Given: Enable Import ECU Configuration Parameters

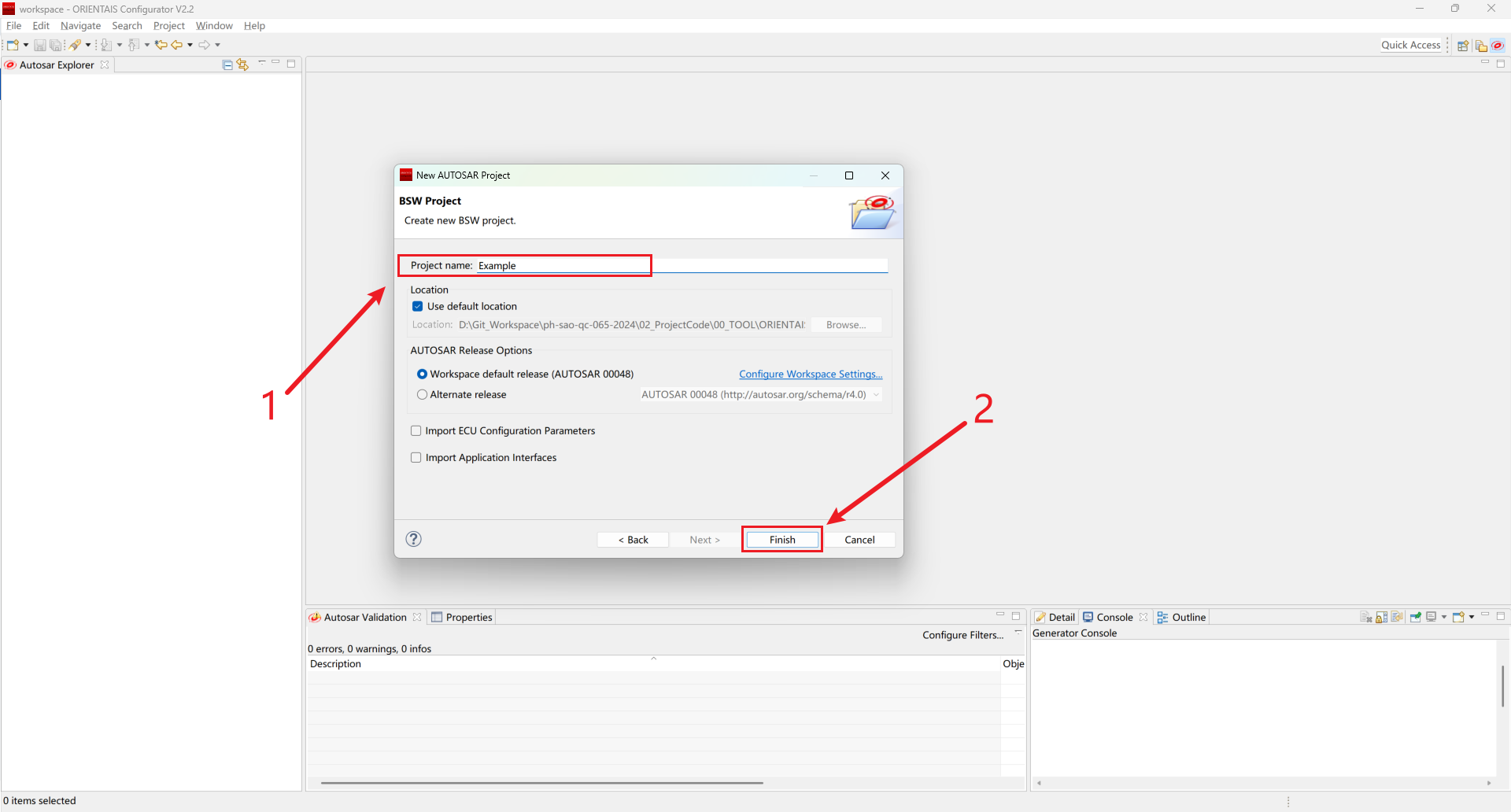Looking at the screenshot, I should pos(416,430).
